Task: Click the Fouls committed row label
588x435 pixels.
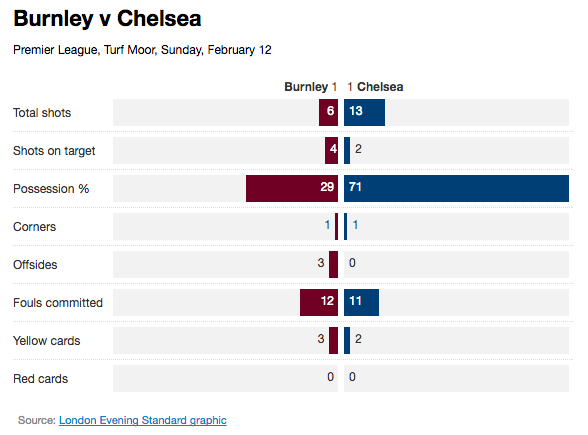Action: click(58, 303)
